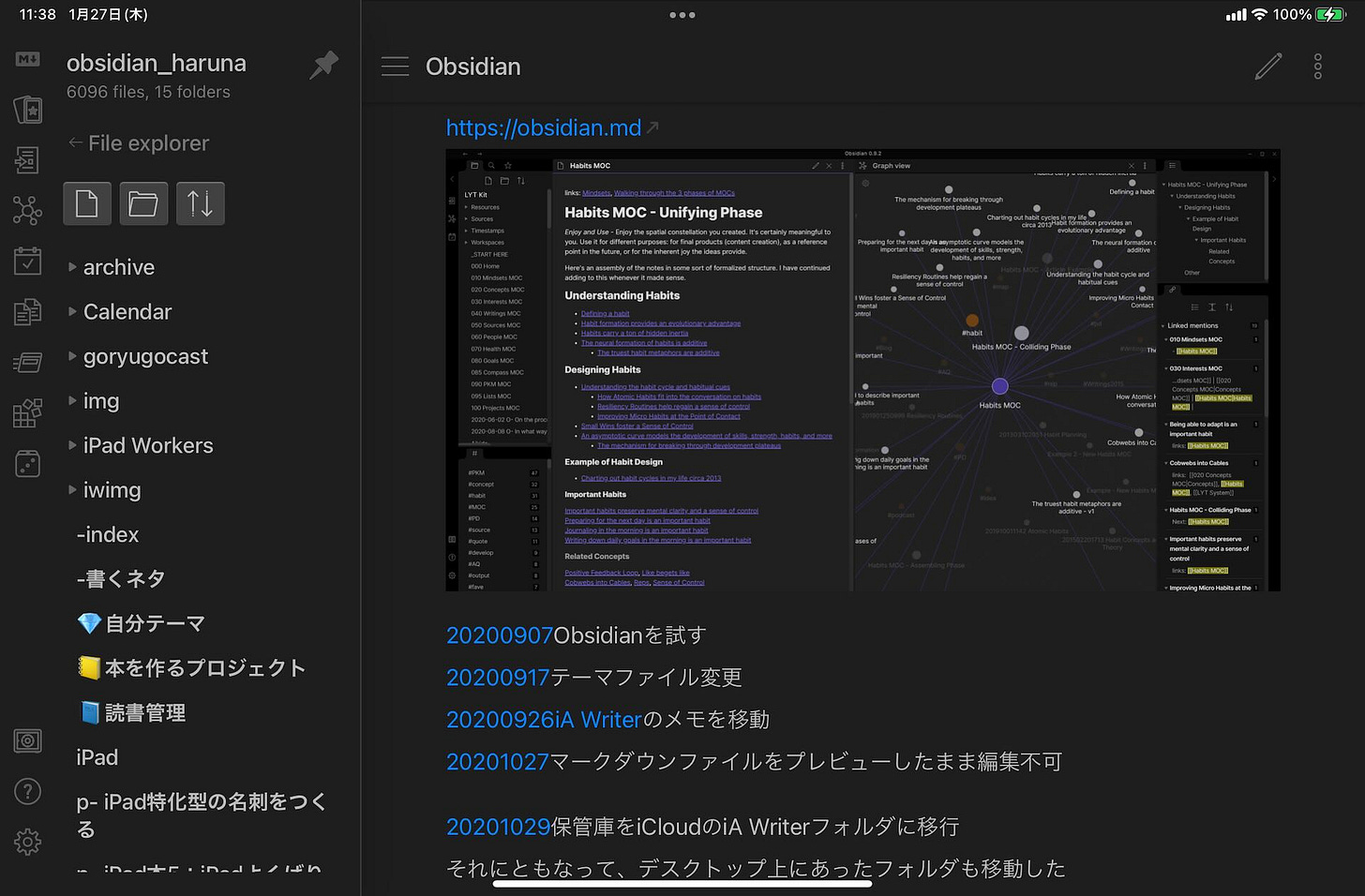Click the falling blocks ribbon icon
Screen dimensions: 1365x896
pos(27,412)
